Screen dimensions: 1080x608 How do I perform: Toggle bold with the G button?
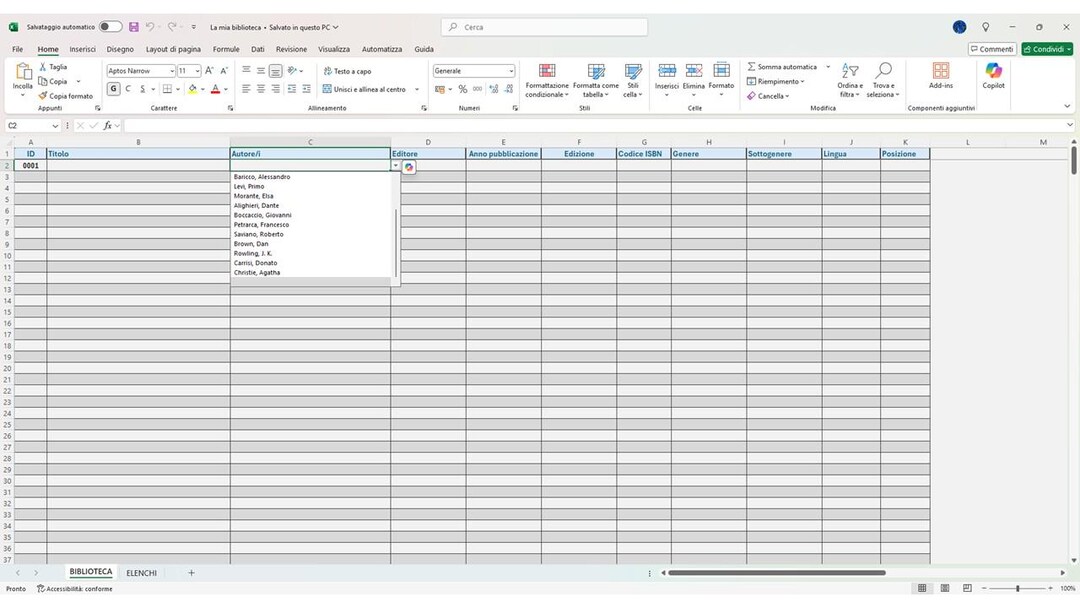(x=113, y=89)
